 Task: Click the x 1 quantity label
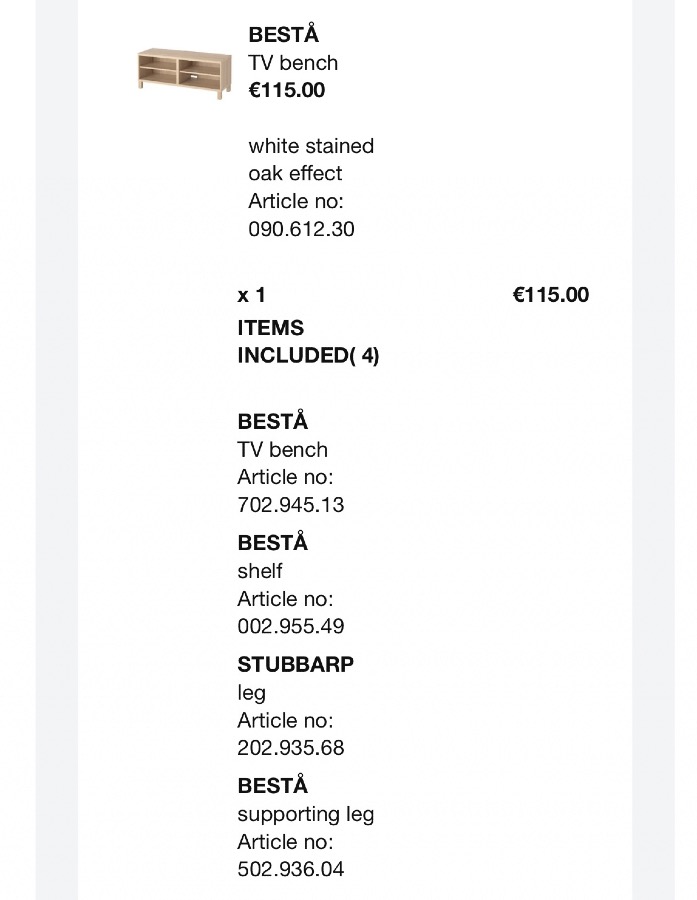coord(251,295)
